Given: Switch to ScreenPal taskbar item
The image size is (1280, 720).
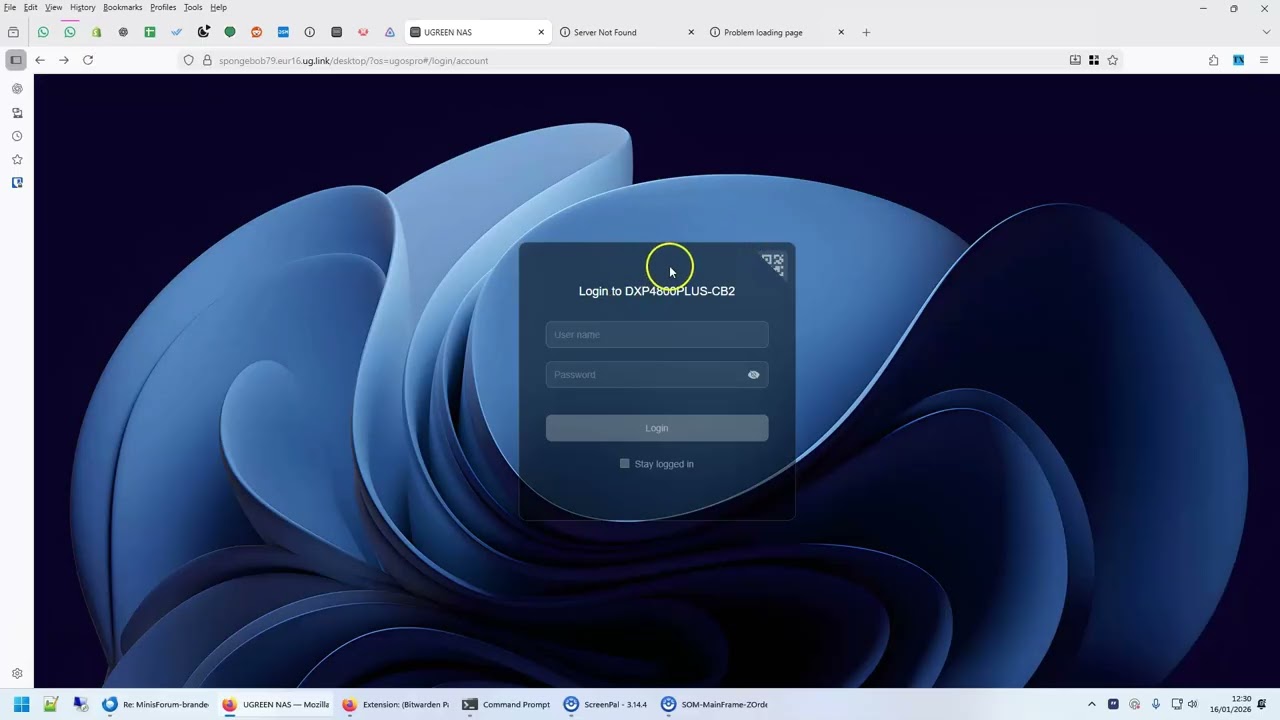Looking at the screenshot, I should point(605,704).
